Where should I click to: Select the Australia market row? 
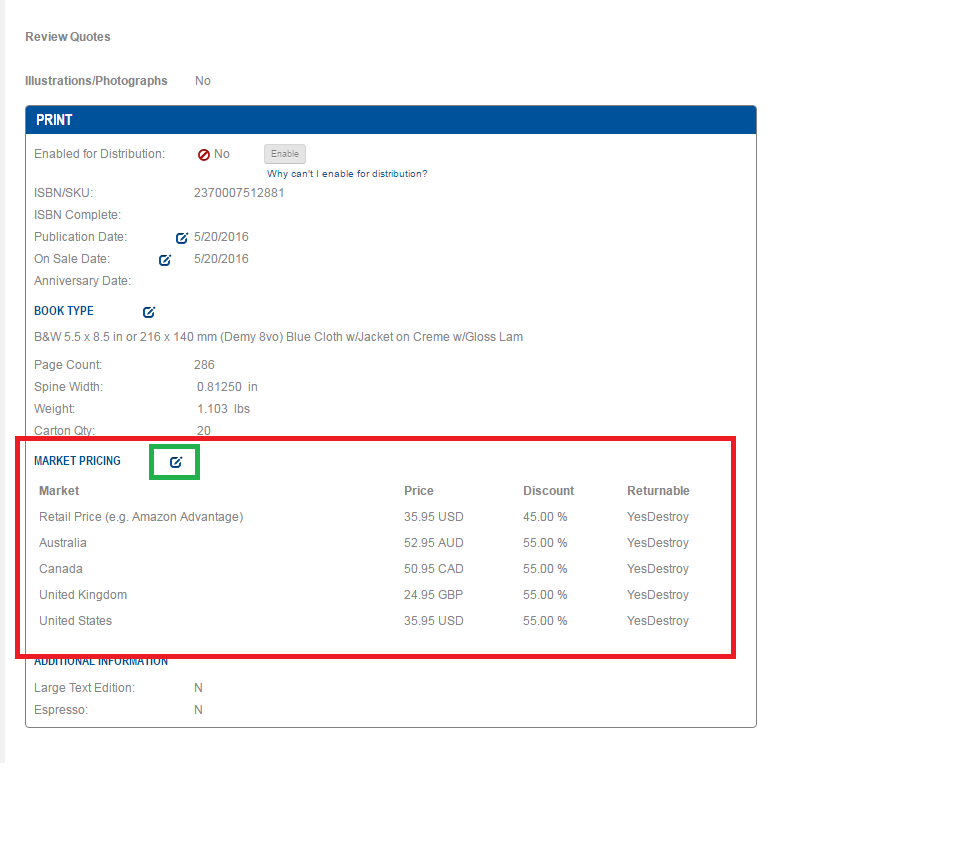(x=63, y=543)
